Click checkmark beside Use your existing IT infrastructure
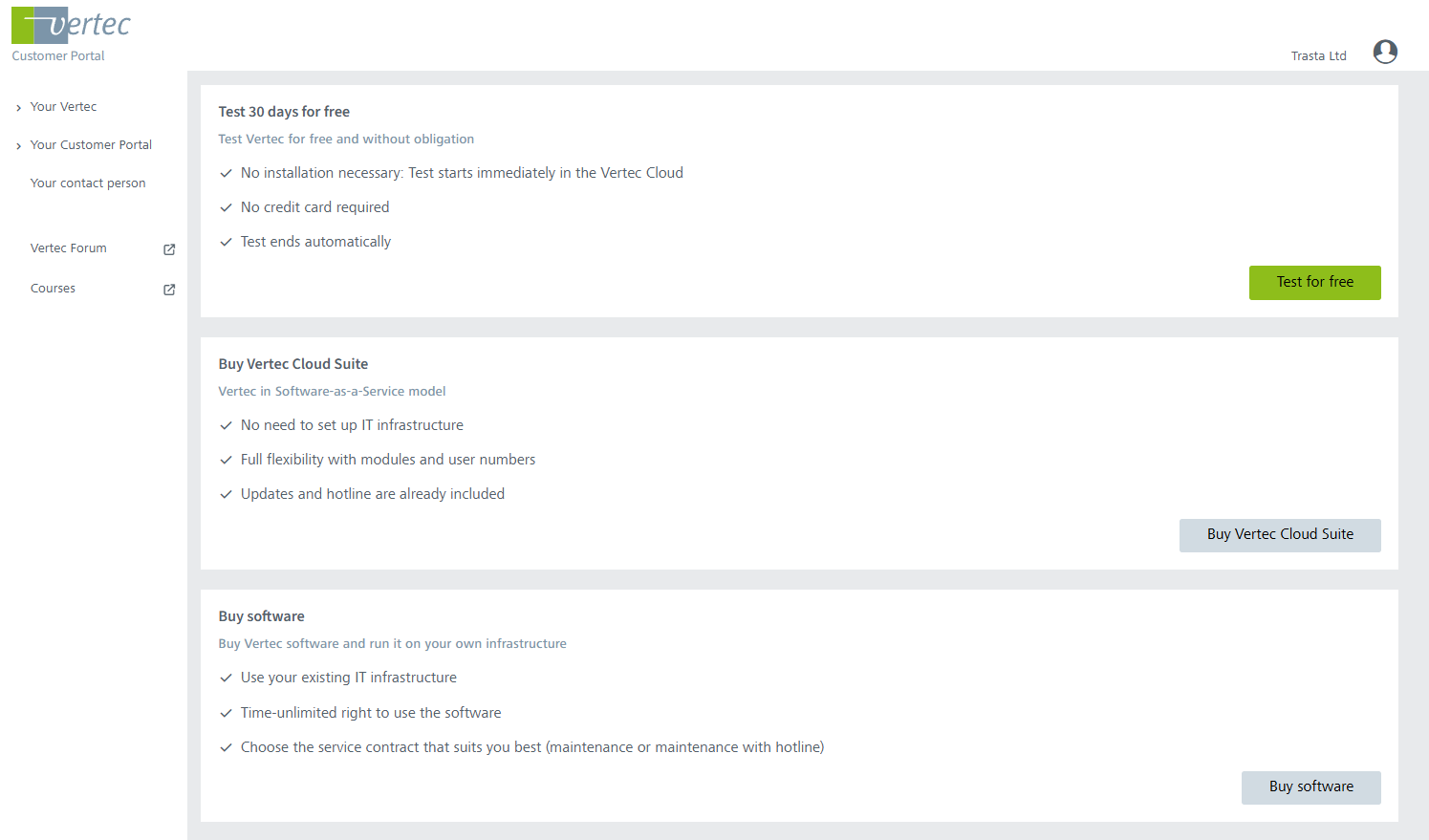The width and height of the screenshot is (1429, 840). (x=227, y=678)
